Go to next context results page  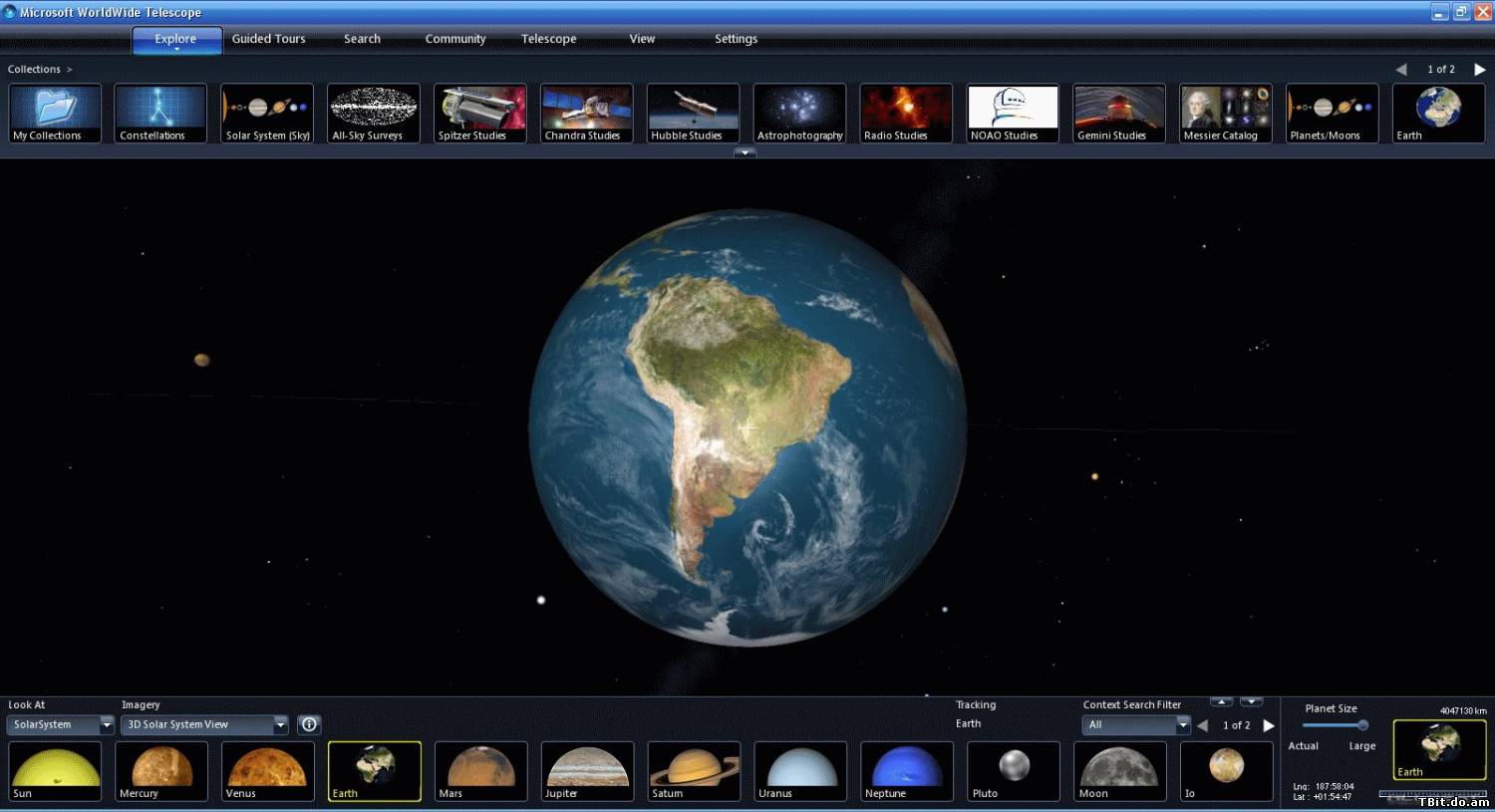click(x=1269, y=725)
